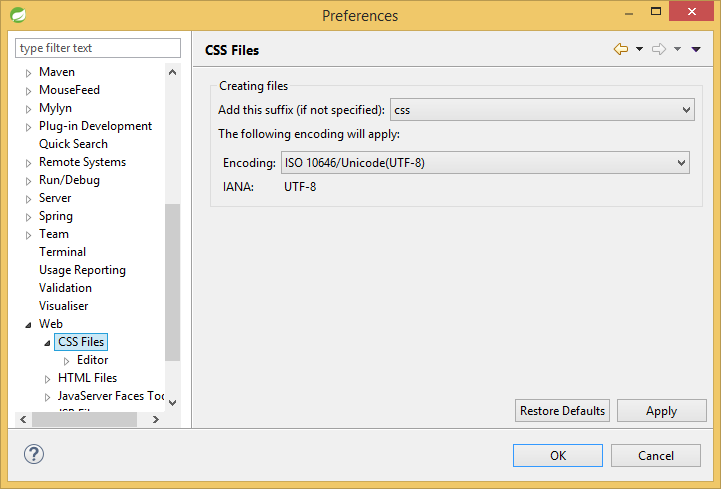Click the Restore Defaults button

click(x=563, y=411)
